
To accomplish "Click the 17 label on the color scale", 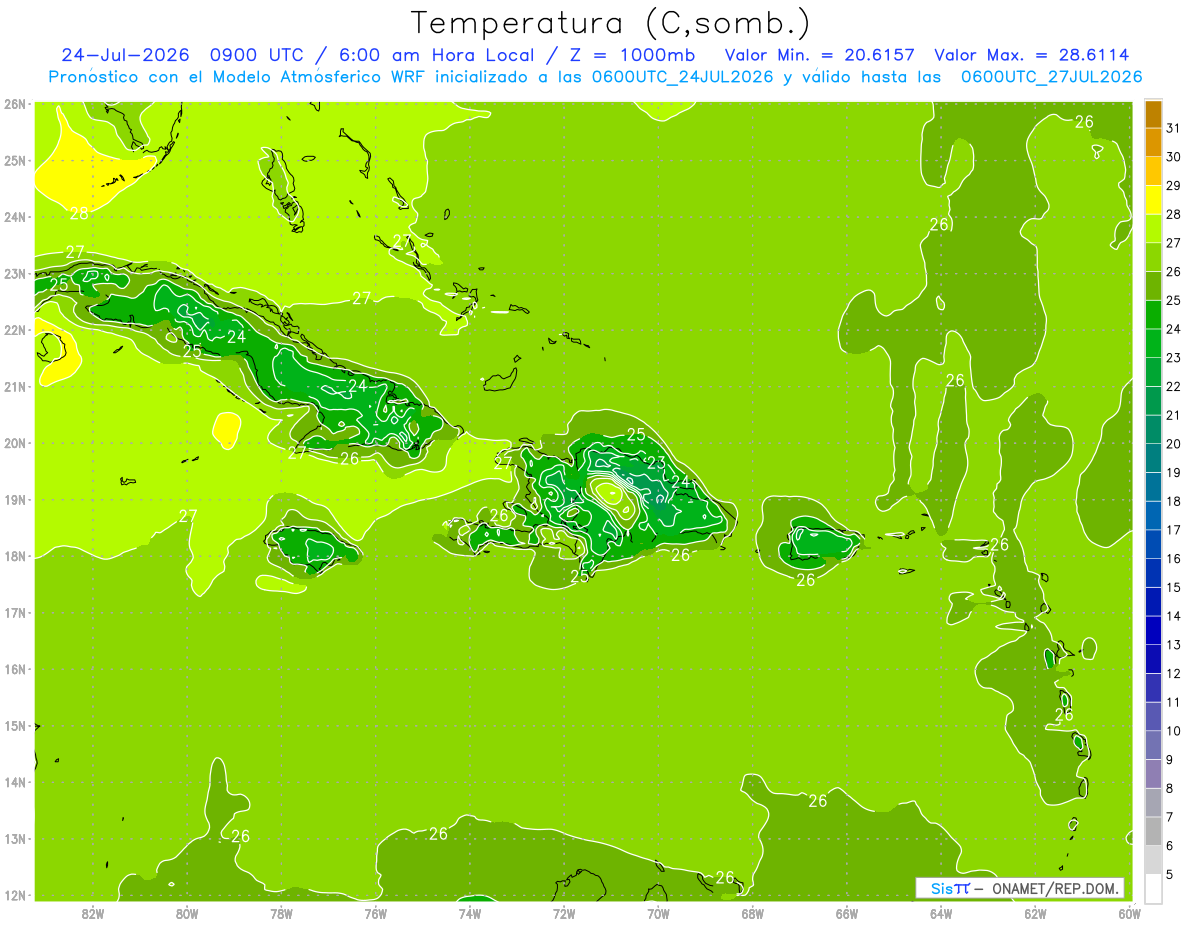I will (1174, 530).
